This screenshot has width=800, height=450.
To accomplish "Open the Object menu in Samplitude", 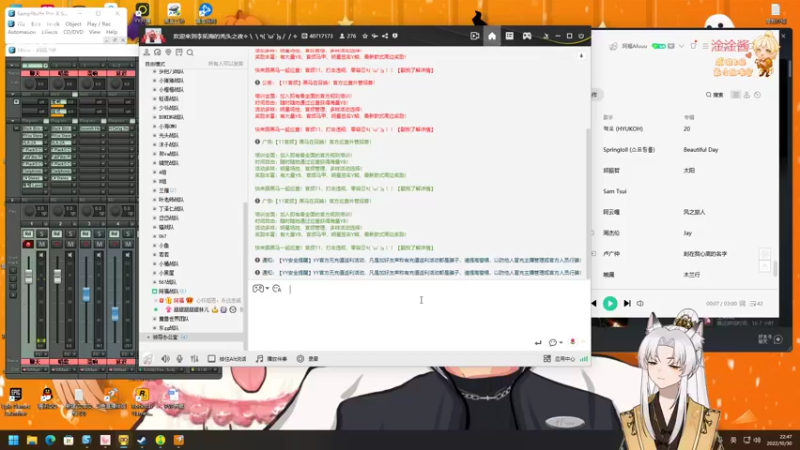I will pos(73,24).
